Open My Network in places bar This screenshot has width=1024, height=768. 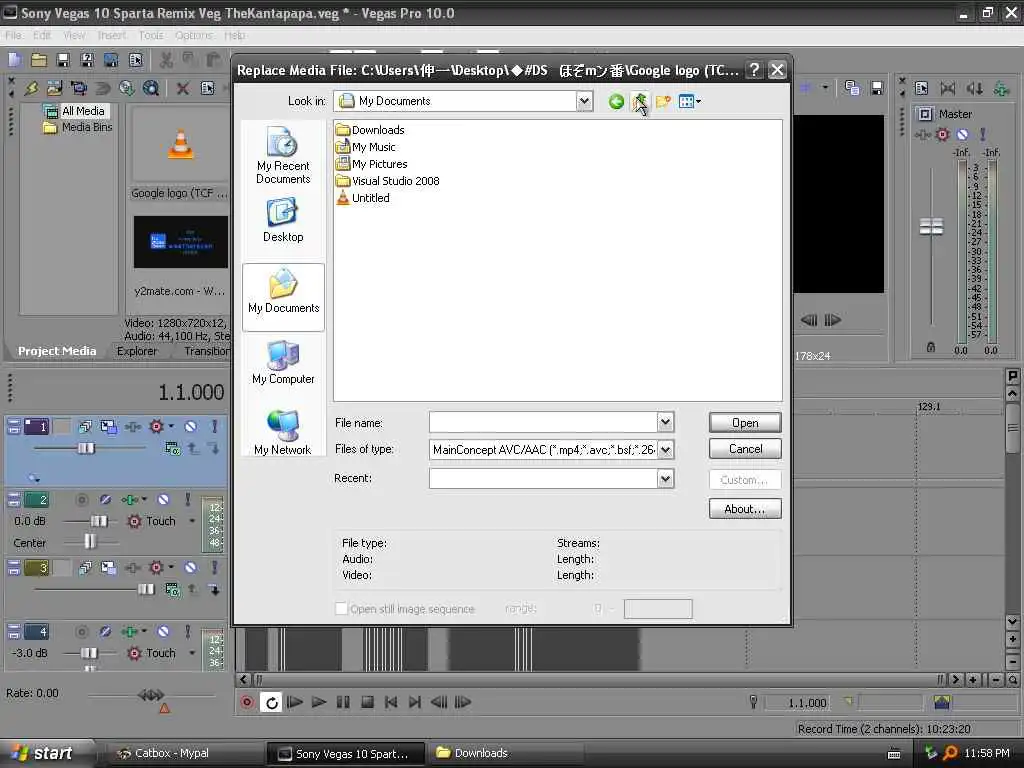[x=283, y=432]
